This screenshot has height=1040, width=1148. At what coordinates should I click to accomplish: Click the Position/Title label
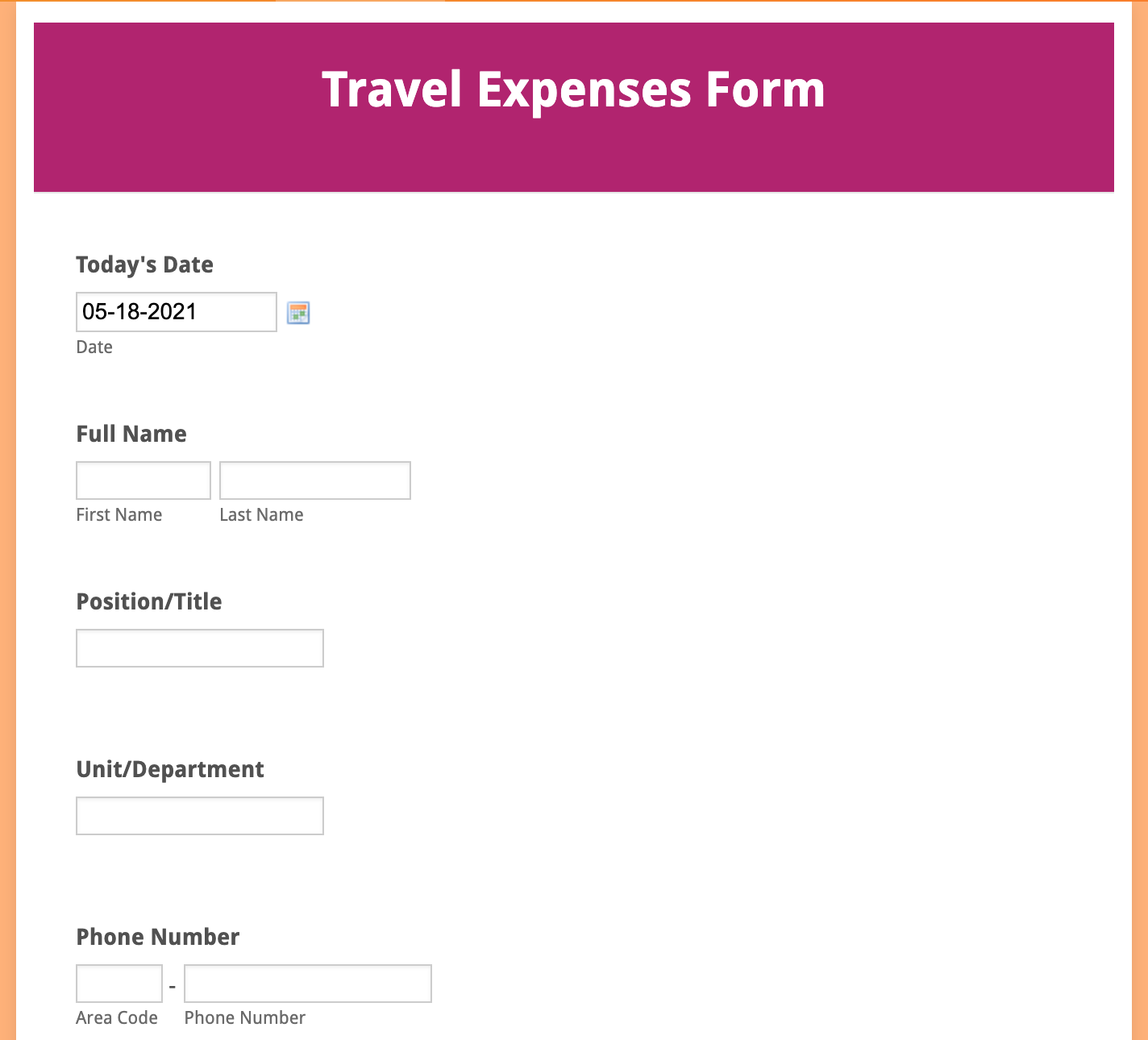[x=148, y=601]
